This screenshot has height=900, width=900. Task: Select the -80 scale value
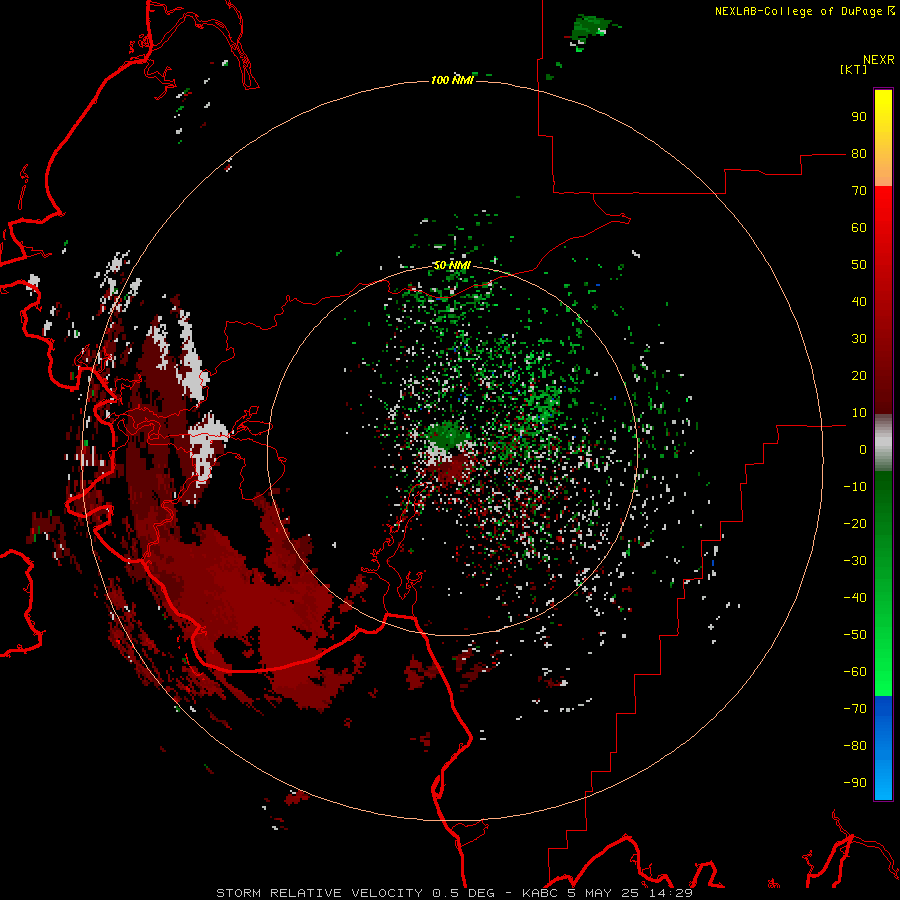pyautogui.click(x=855, y=746)
